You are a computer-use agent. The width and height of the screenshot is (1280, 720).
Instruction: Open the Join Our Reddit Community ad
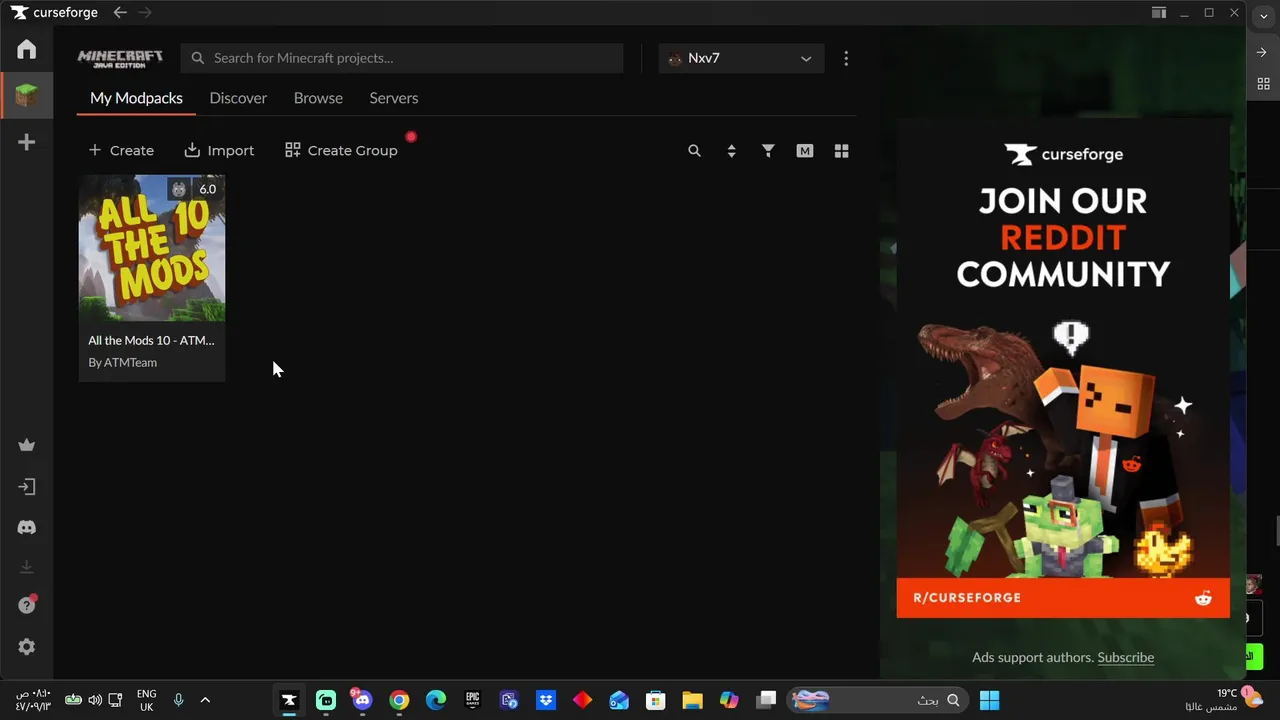point(1063,368)
